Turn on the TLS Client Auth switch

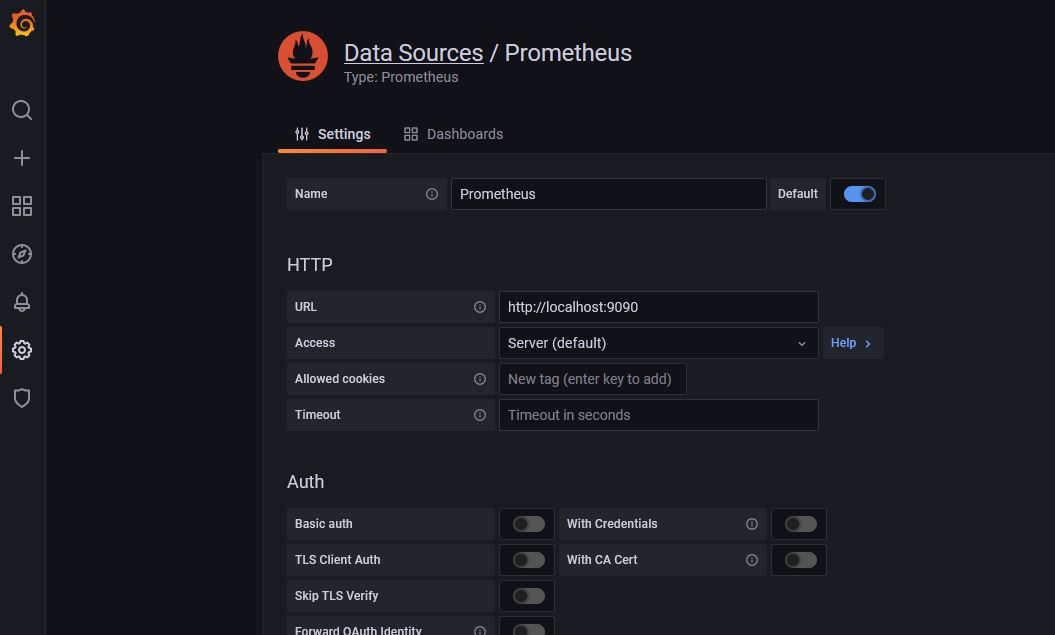[x=527, y=559]
